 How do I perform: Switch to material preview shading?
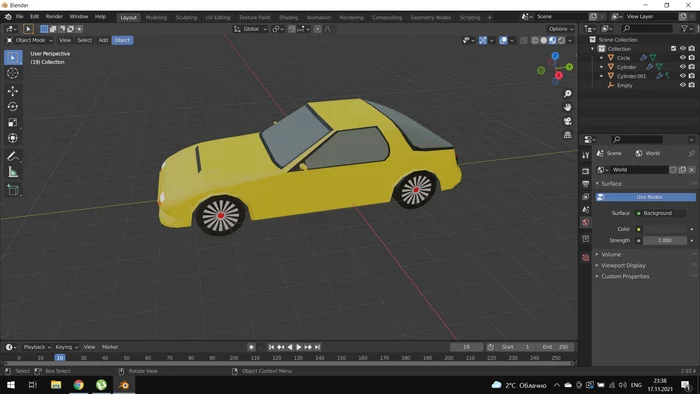552,40
